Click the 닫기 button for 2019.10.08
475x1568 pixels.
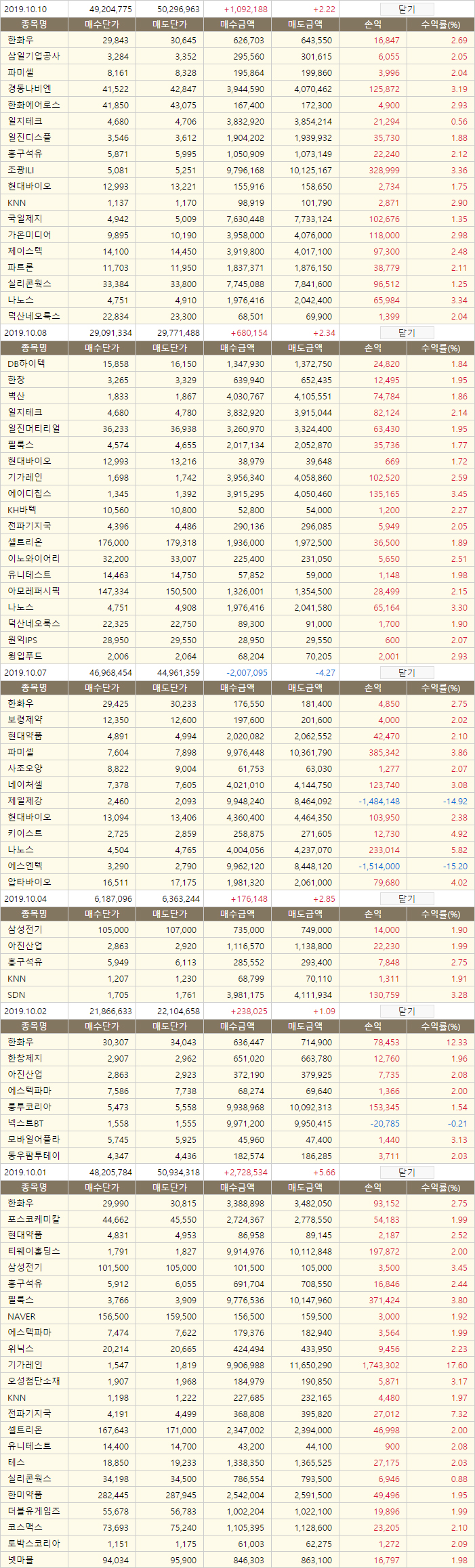point(407,333)
